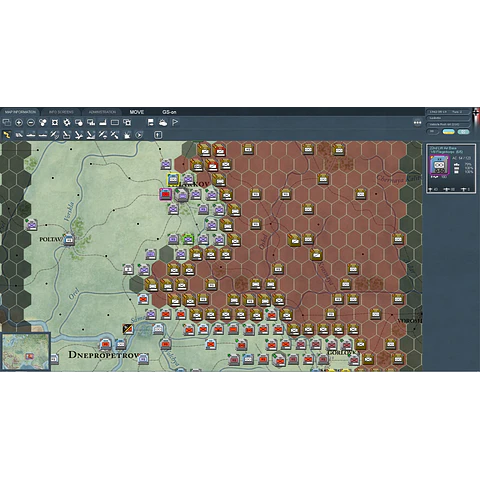This screenshot has width=480, height=480.
Task: Select the magenta-outlined red unit counter
Action: coord(166,194)
